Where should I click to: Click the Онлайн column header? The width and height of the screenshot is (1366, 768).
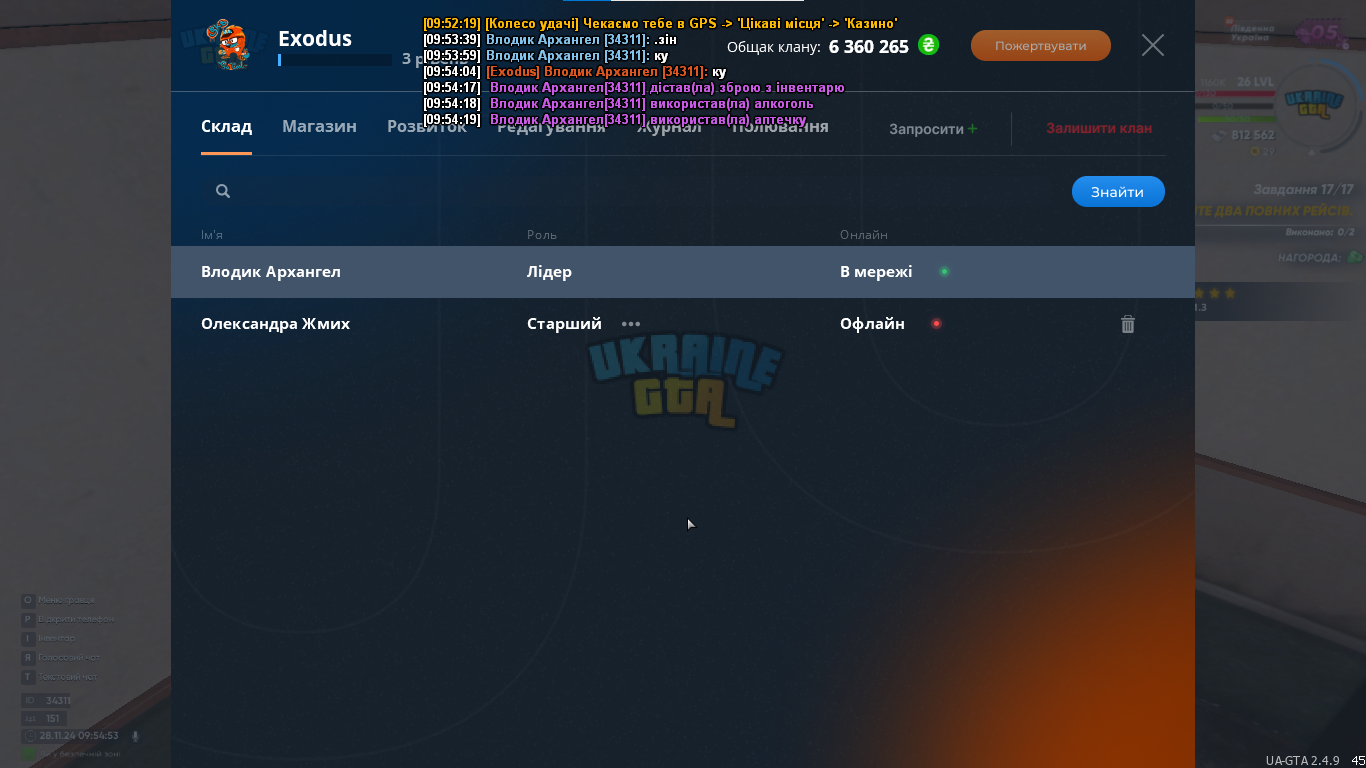[x=864, y=235]
